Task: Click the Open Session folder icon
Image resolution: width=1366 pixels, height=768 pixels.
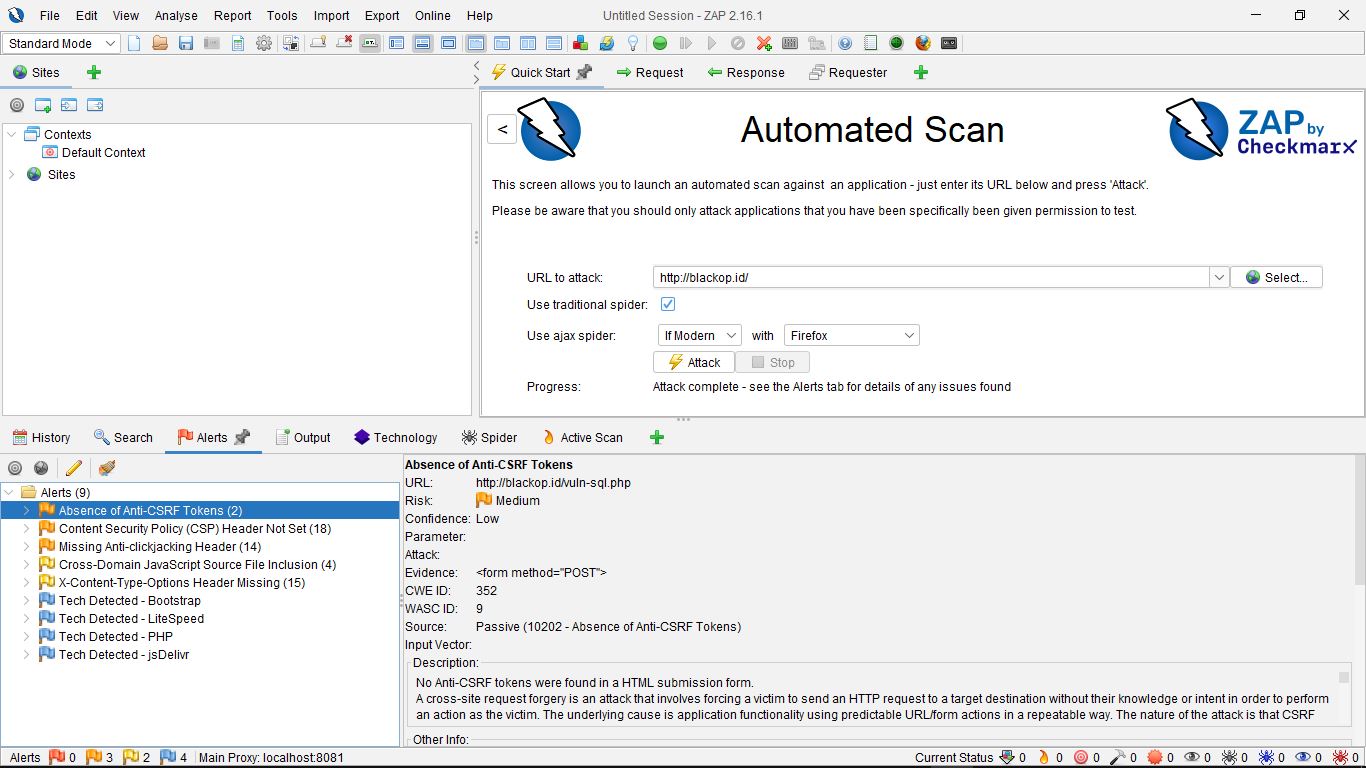Action: (160, 43)
